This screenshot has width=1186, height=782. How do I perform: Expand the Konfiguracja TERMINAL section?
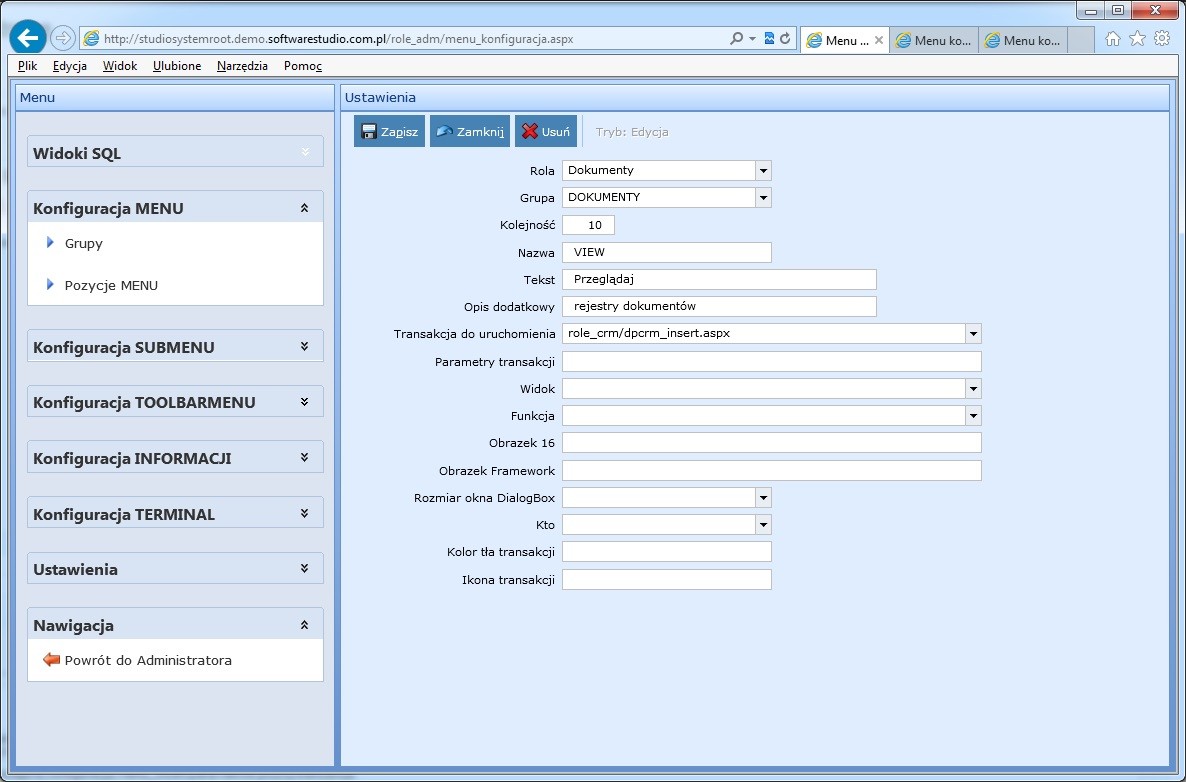(x=304, y=513)
